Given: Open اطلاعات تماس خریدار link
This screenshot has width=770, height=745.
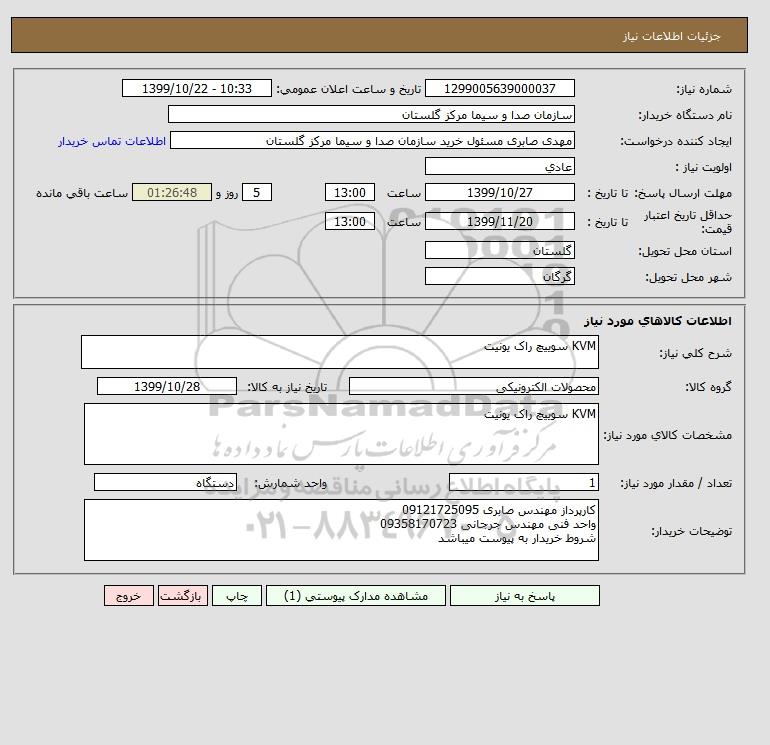Looking at the screenshot, I should pyautogui.click(x=112, y=141).
